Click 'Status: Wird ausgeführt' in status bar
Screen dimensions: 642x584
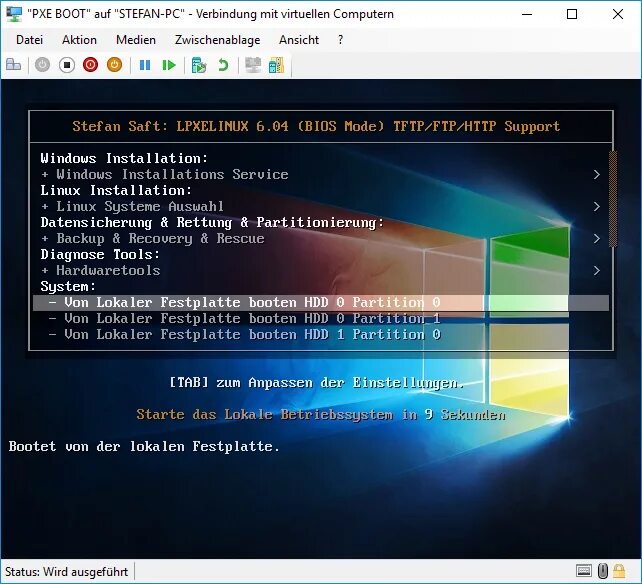66,571
